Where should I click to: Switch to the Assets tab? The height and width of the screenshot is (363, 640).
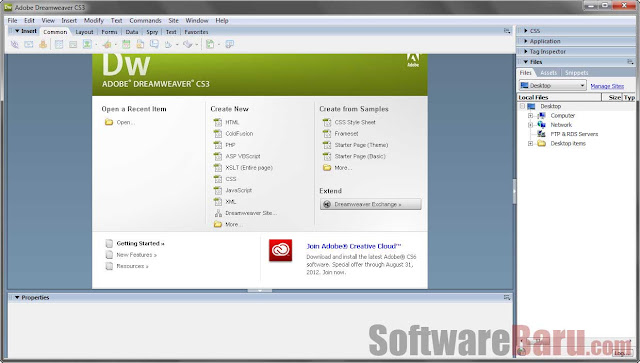coord(548,73)
